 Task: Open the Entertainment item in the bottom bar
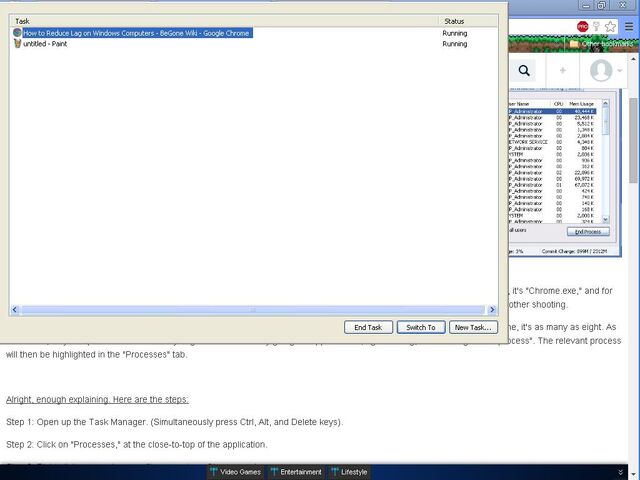click(x=296, y=472)
